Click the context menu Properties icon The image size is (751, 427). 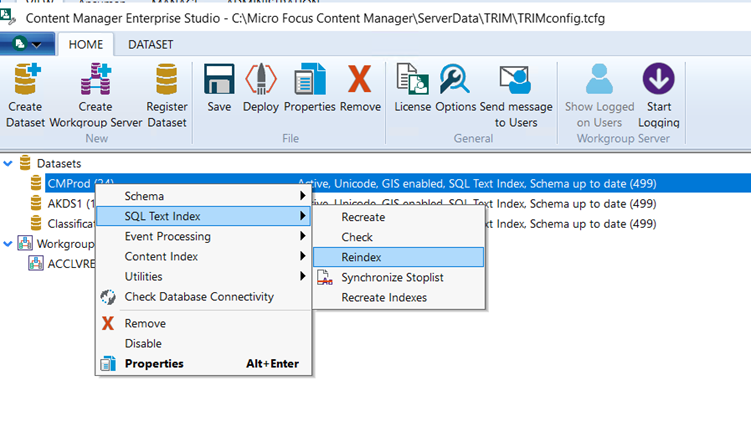click(108, 364)
